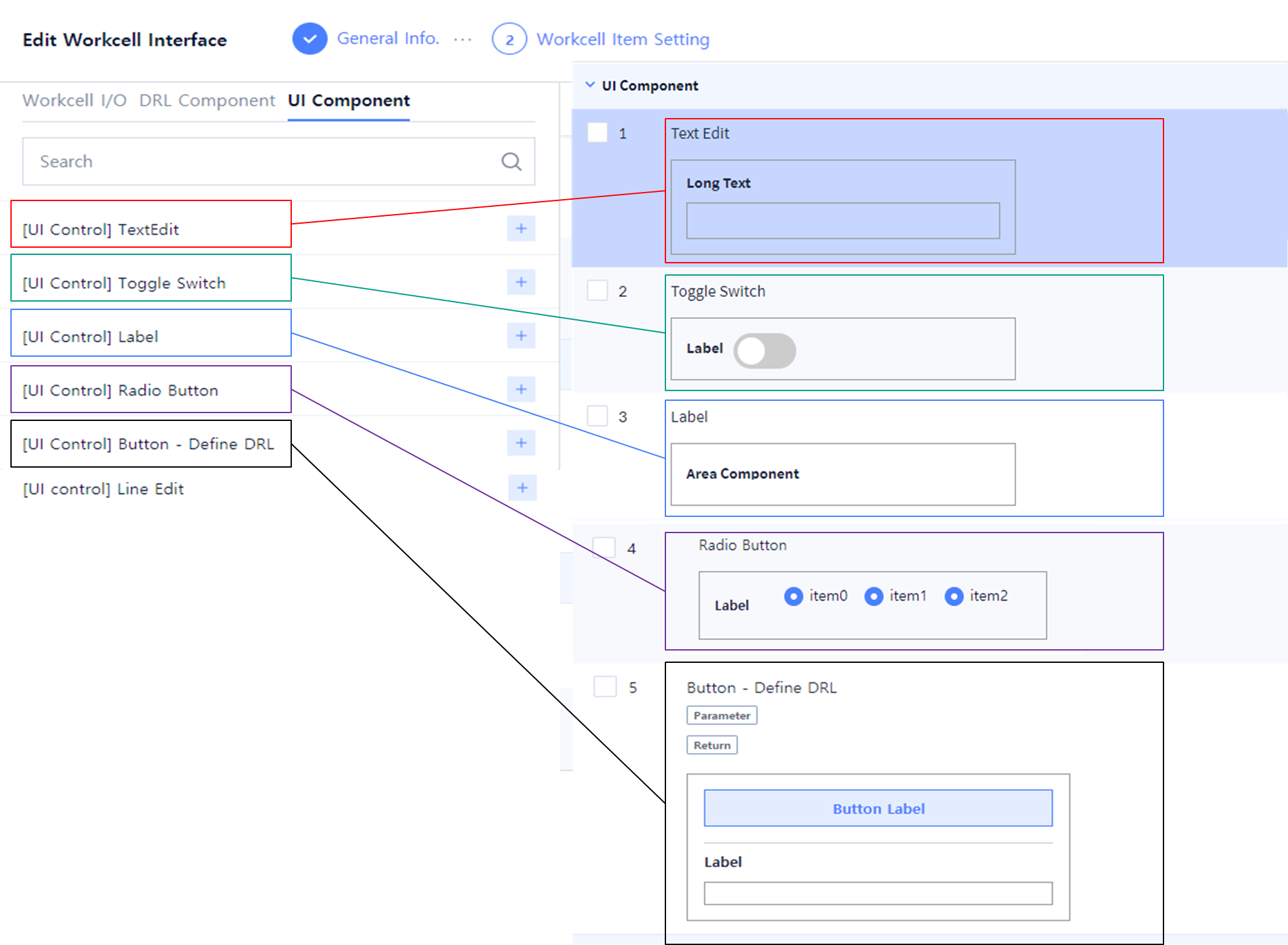Toggle the Label switch in Toggle Switch component
The width and height of the screenshot is (1288, 945).
pyautogui.click(x=765, y=351)
